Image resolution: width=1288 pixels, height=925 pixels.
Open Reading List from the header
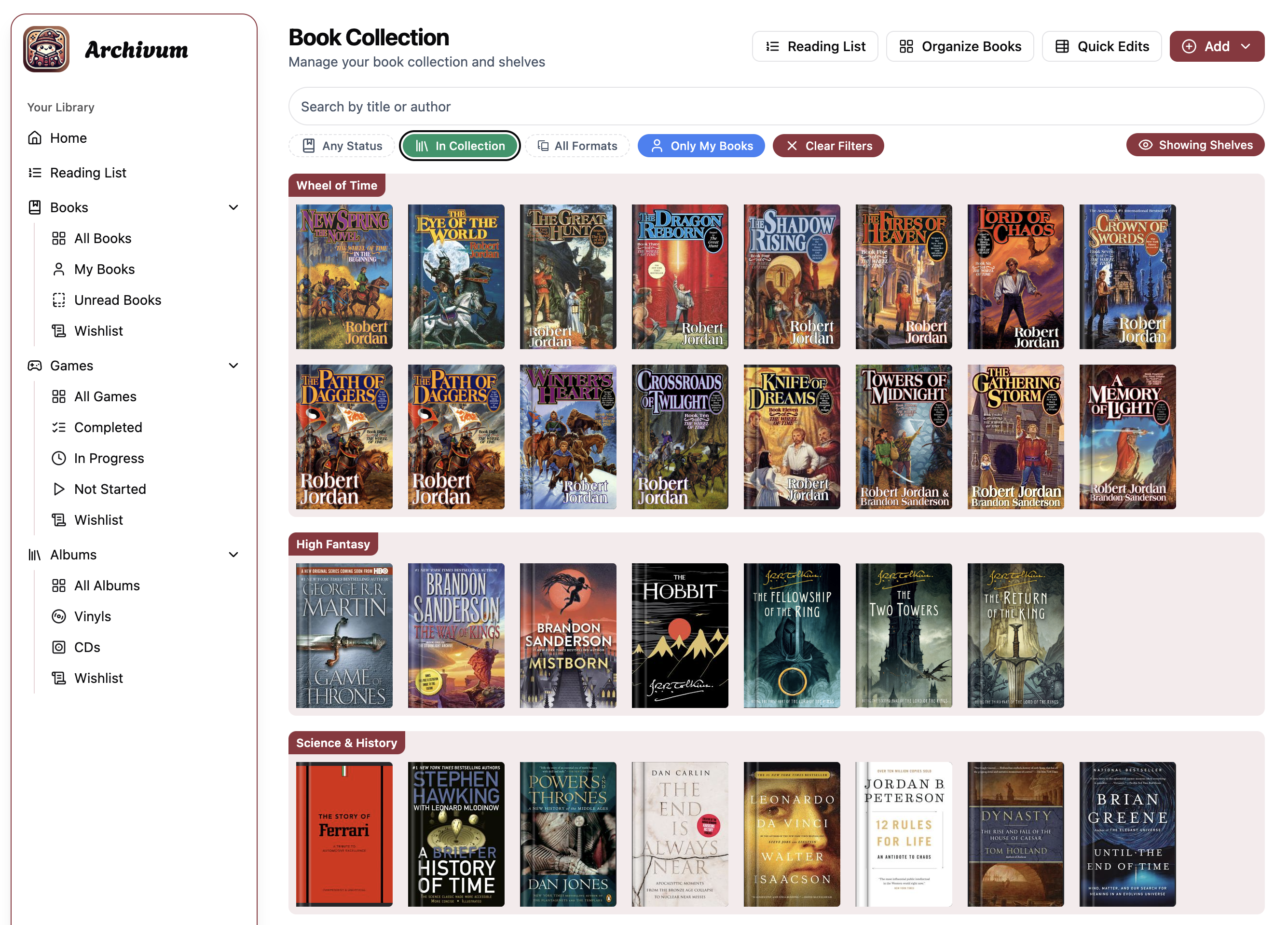coord(815,47)
